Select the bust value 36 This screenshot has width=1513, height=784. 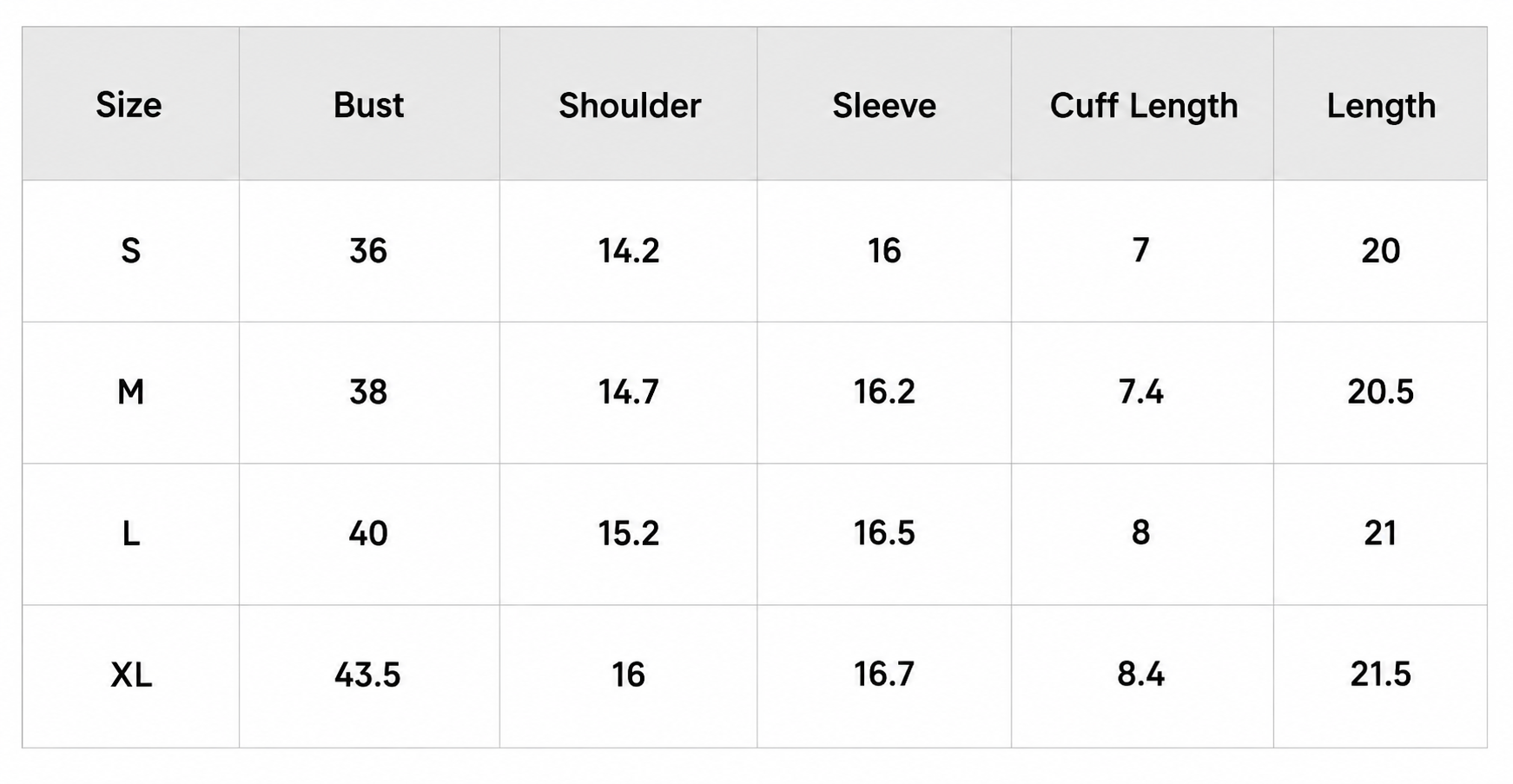tap(368, 251)
